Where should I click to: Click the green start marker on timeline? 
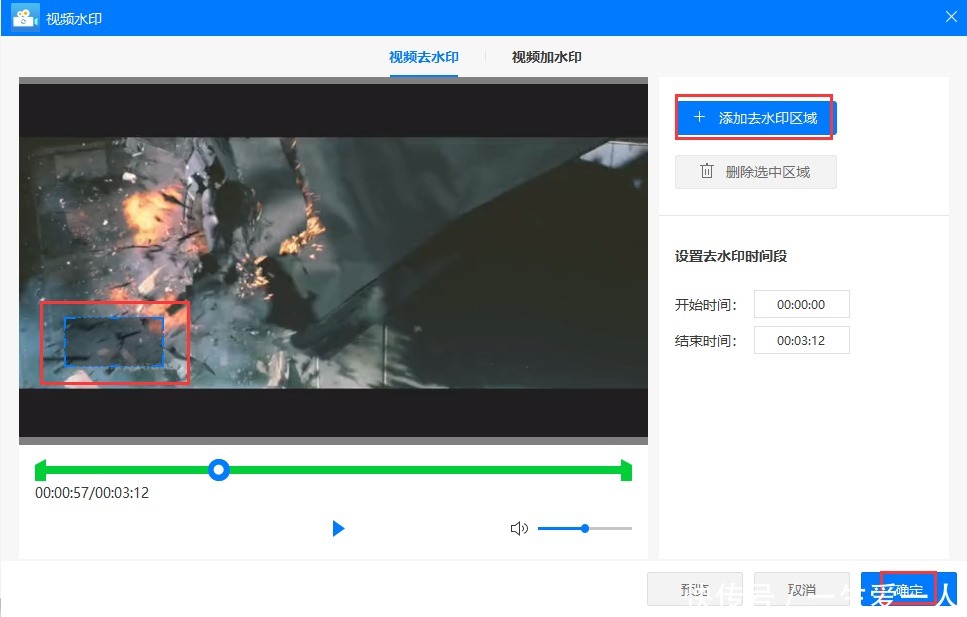40,470
